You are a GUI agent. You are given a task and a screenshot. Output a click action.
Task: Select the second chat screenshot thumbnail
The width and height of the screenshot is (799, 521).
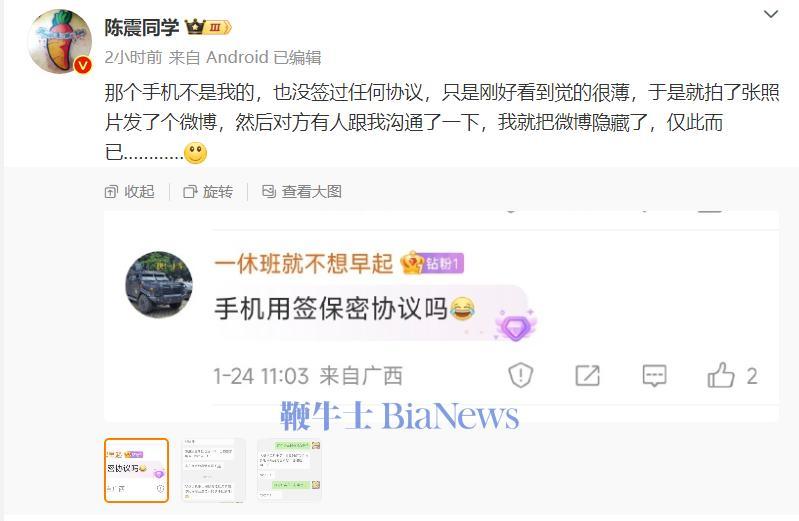coord(213,470)
